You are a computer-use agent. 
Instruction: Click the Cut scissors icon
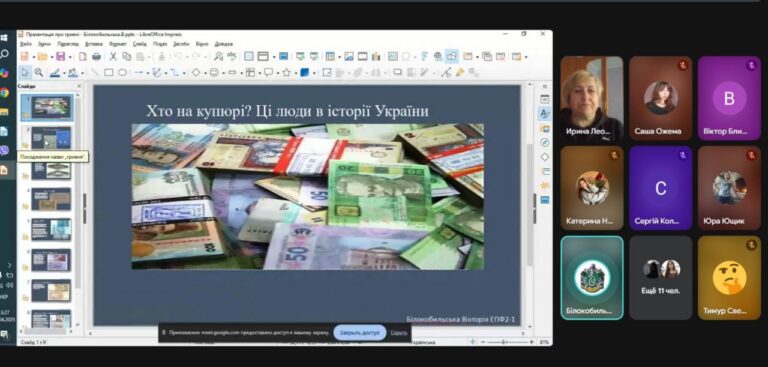coord(114,57)
